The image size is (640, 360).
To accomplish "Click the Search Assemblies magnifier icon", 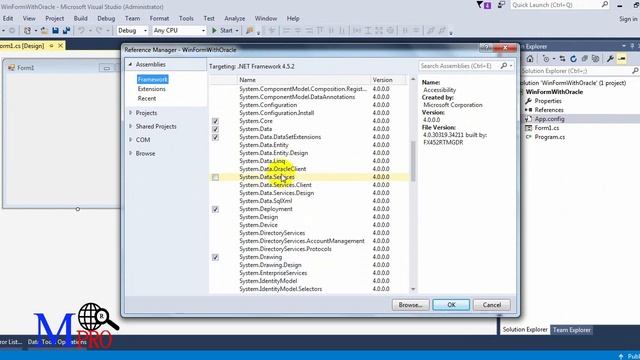I will (504, 66).
